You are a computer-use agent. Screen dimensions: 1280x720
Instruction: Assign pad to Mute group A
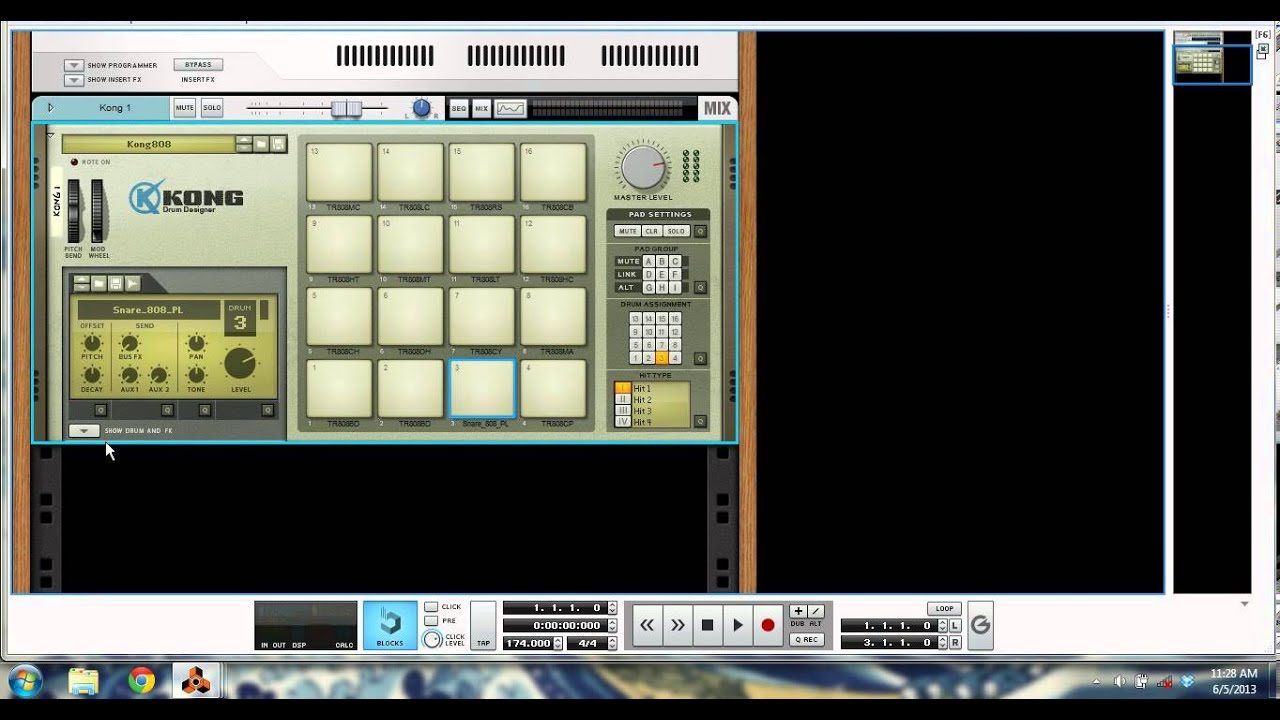648,261
